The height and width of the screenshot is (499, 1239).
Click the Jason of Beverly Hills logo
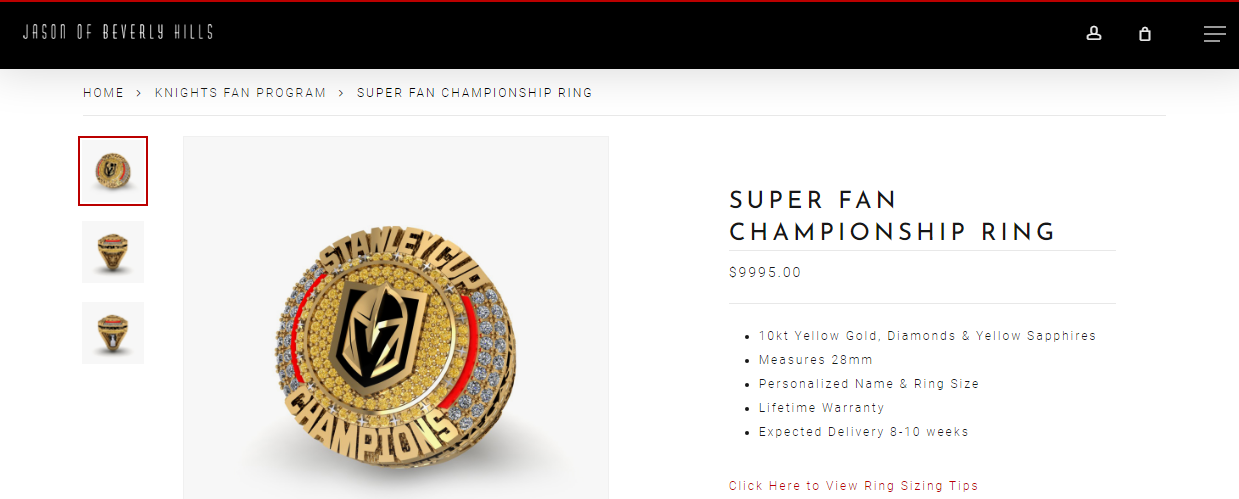(118, 32)
